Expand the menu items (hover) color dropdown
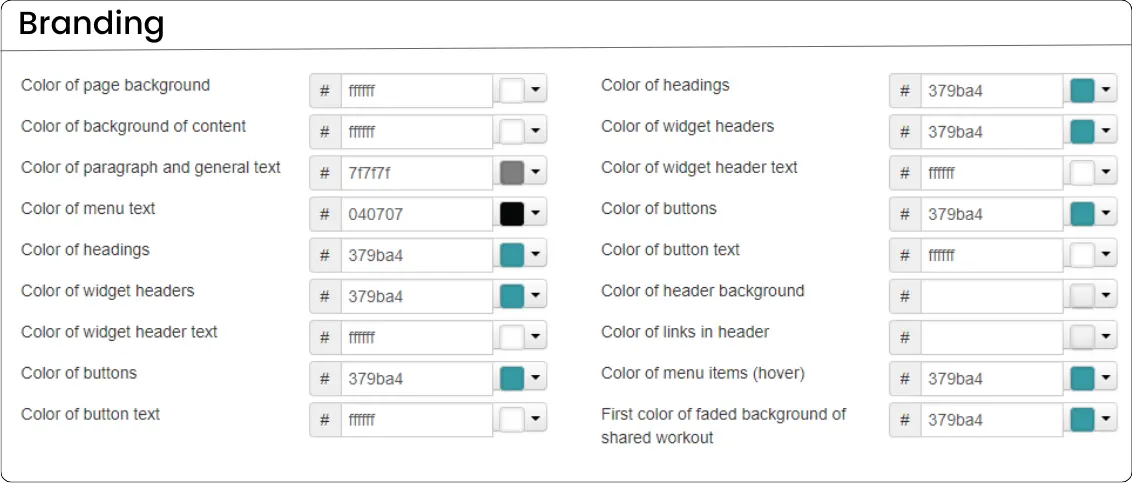The width and height of the screenshot is (1132, 483). tap(1106, 379)
